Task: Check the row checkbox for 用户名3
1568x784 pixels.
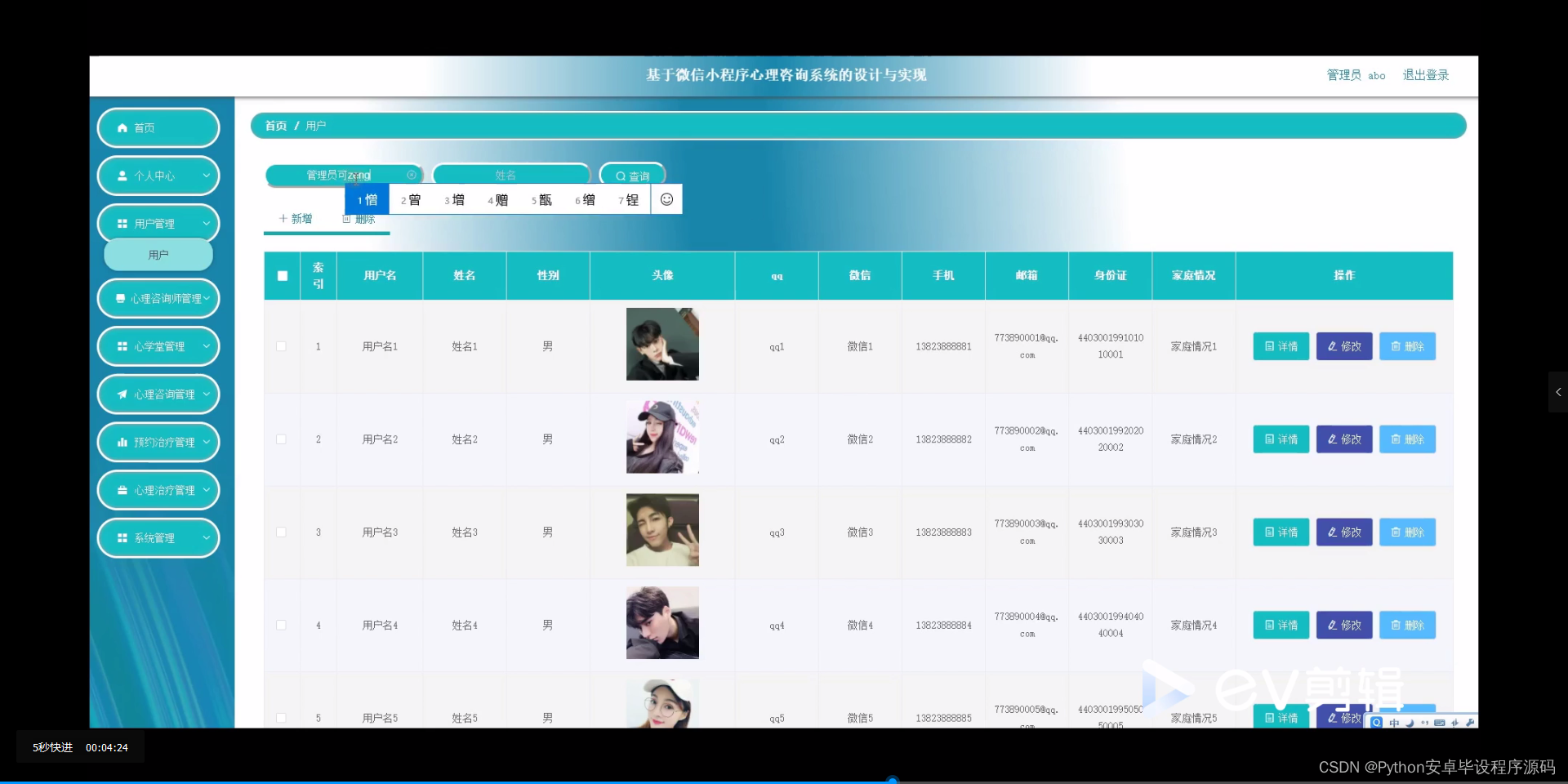Action: click(282, 532)
